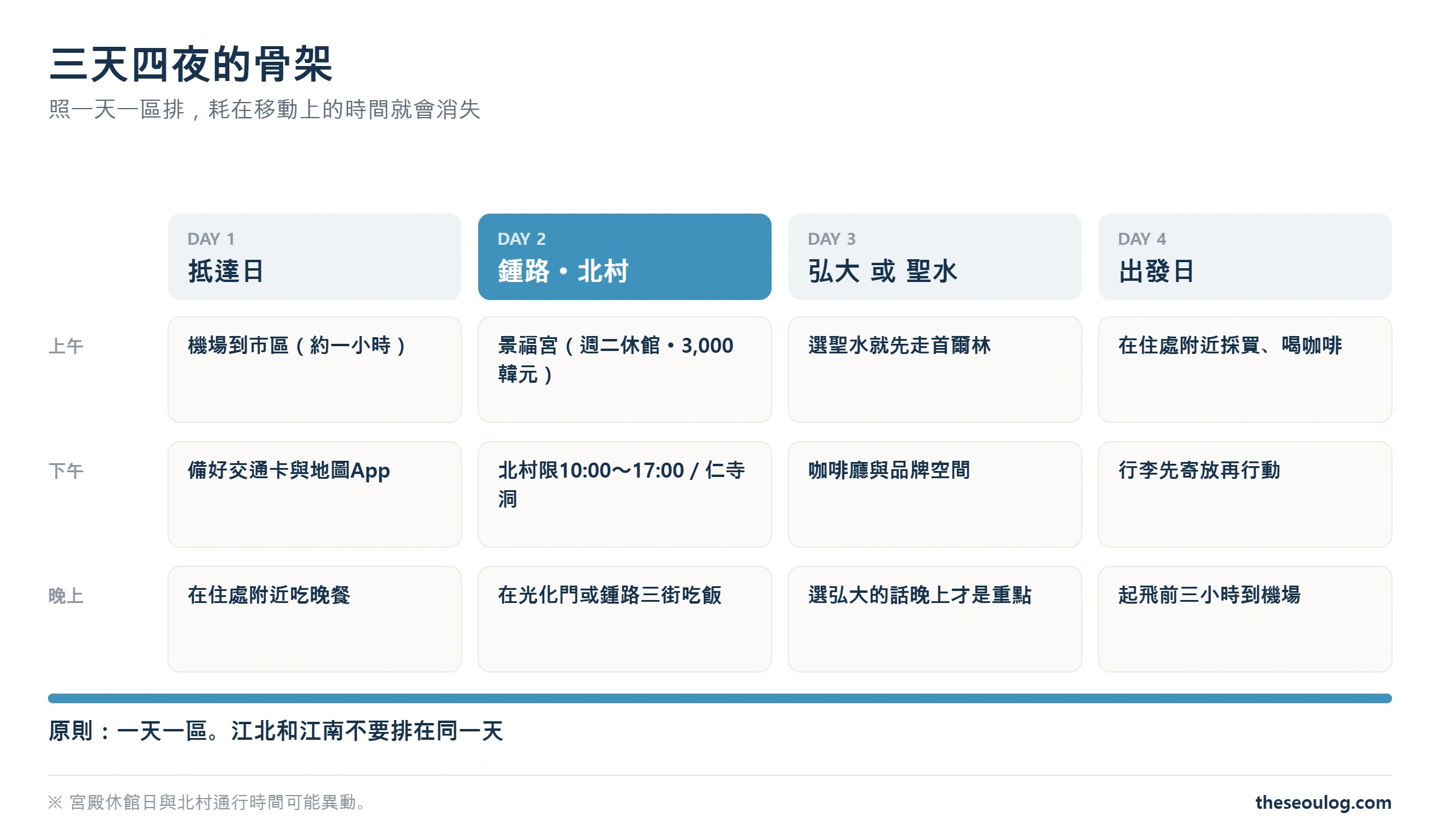This screenshot has height=840, width=1440.
Task: Click the 在住處附近吃晚餐 cell
Action: (314, 619)
